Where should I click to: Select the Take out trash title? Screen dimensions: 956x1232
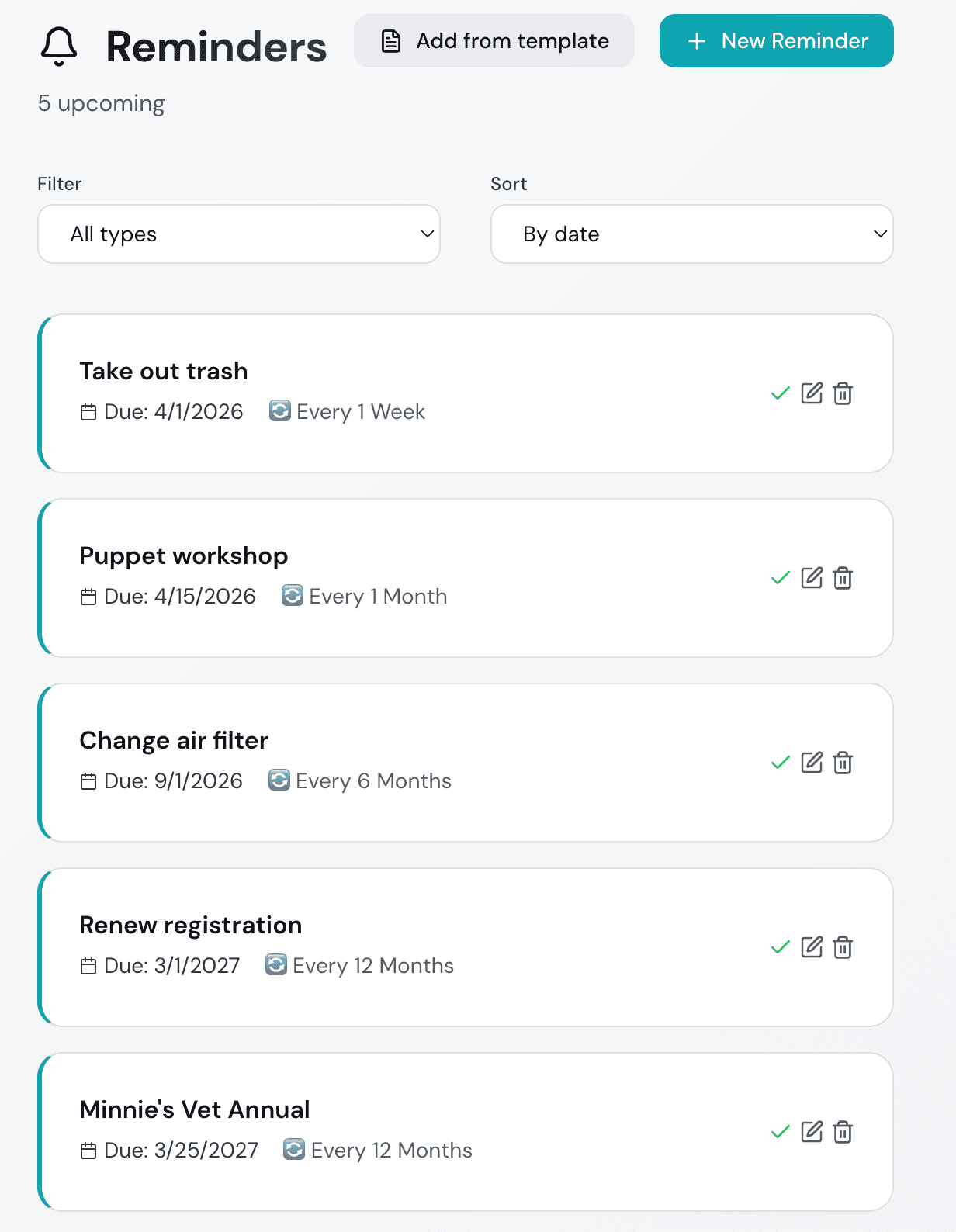164,371
